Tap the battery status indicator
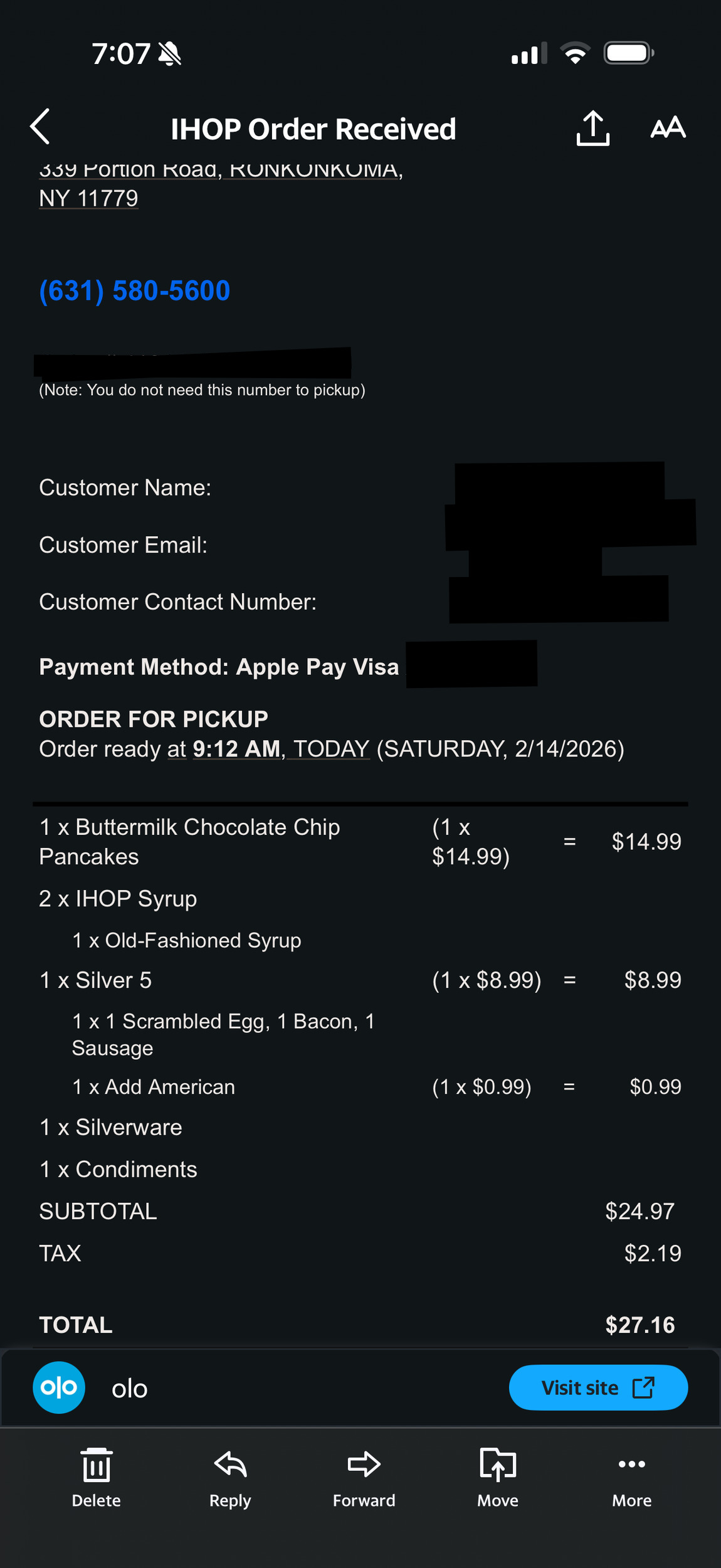Image resolution: width=721 pixels, height=1568 pixels. pos(629,53)
